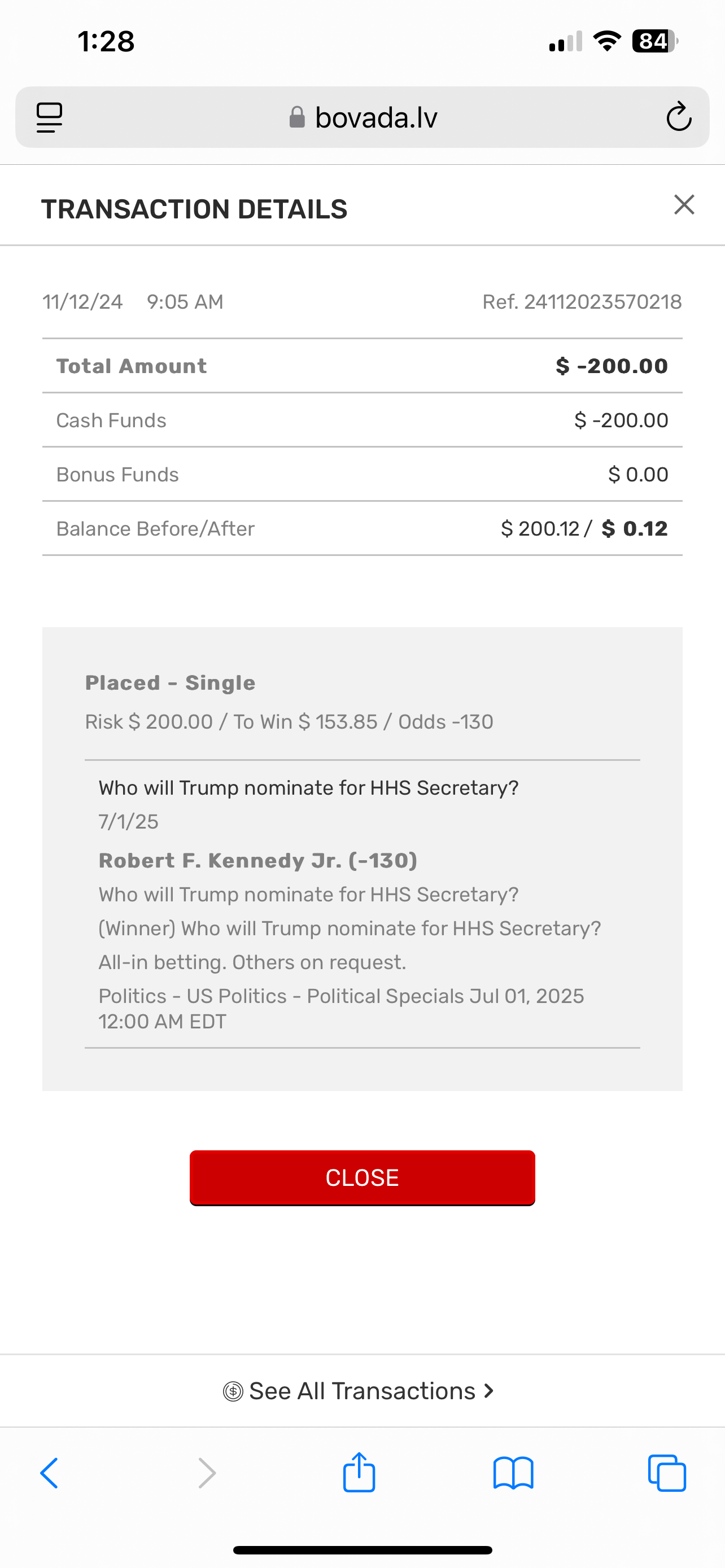This screenshot has height=1568, width=725.
Task: Go back with Safari's back arrow
Action: [x=49, y=1473]
